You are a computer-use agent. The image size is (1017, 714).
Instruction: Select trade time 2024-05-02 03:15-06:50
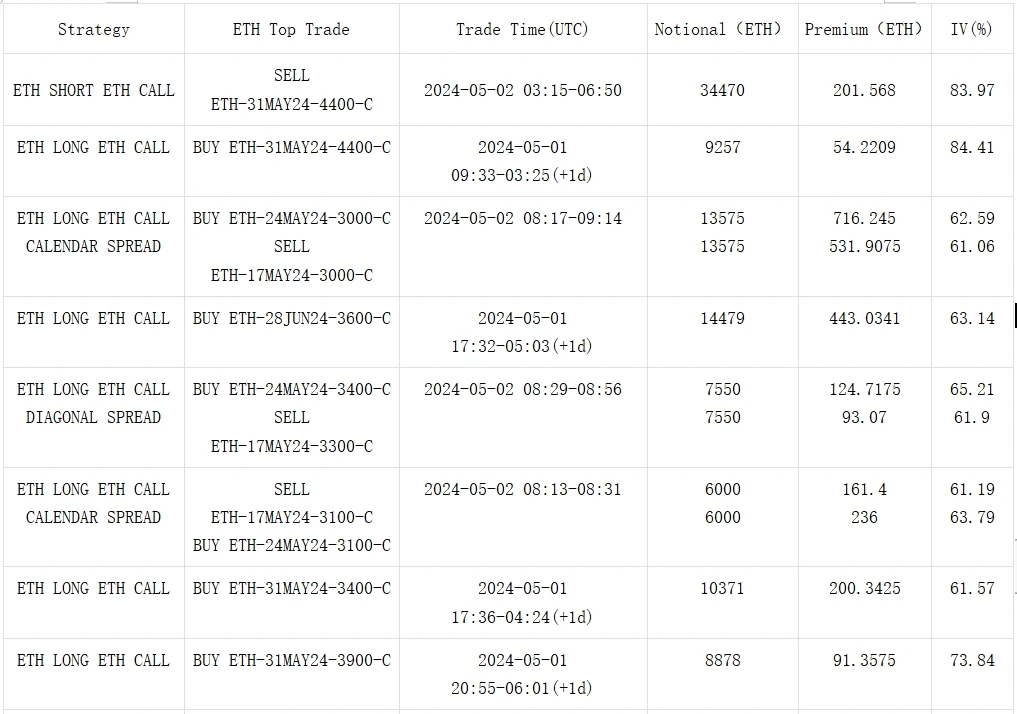click(522, 90)
